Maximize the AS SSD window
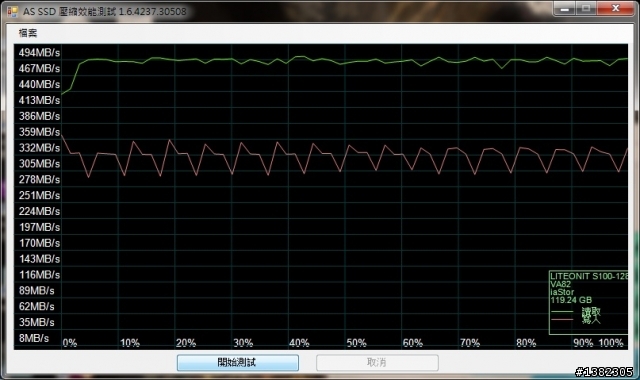 pos(586,9)
